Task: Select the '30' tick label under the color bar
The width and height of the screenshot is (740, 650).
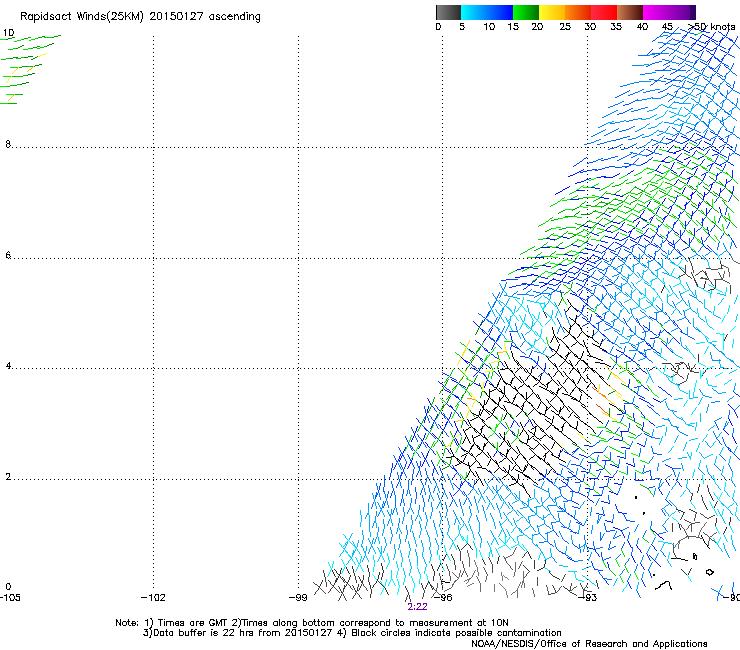Action: point(590,27)
